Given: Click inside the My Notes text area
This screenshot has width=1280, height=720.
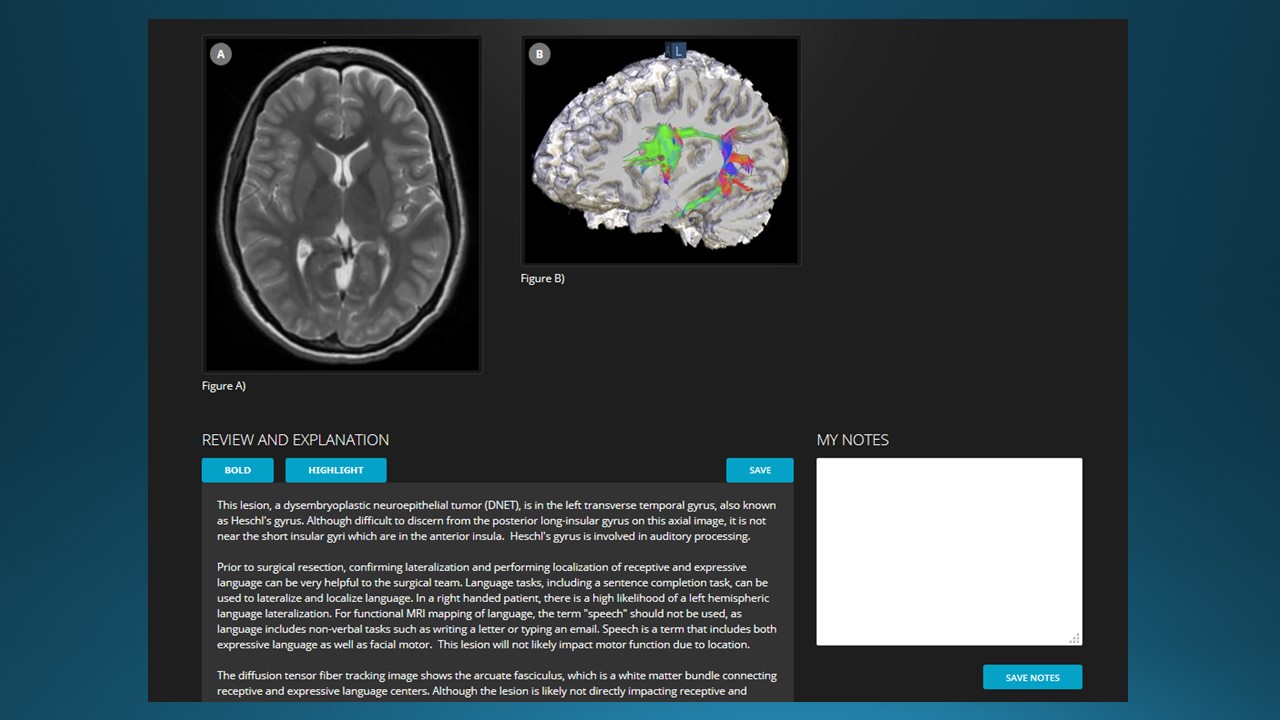Looking at the screenshot, I should [949, 551].
